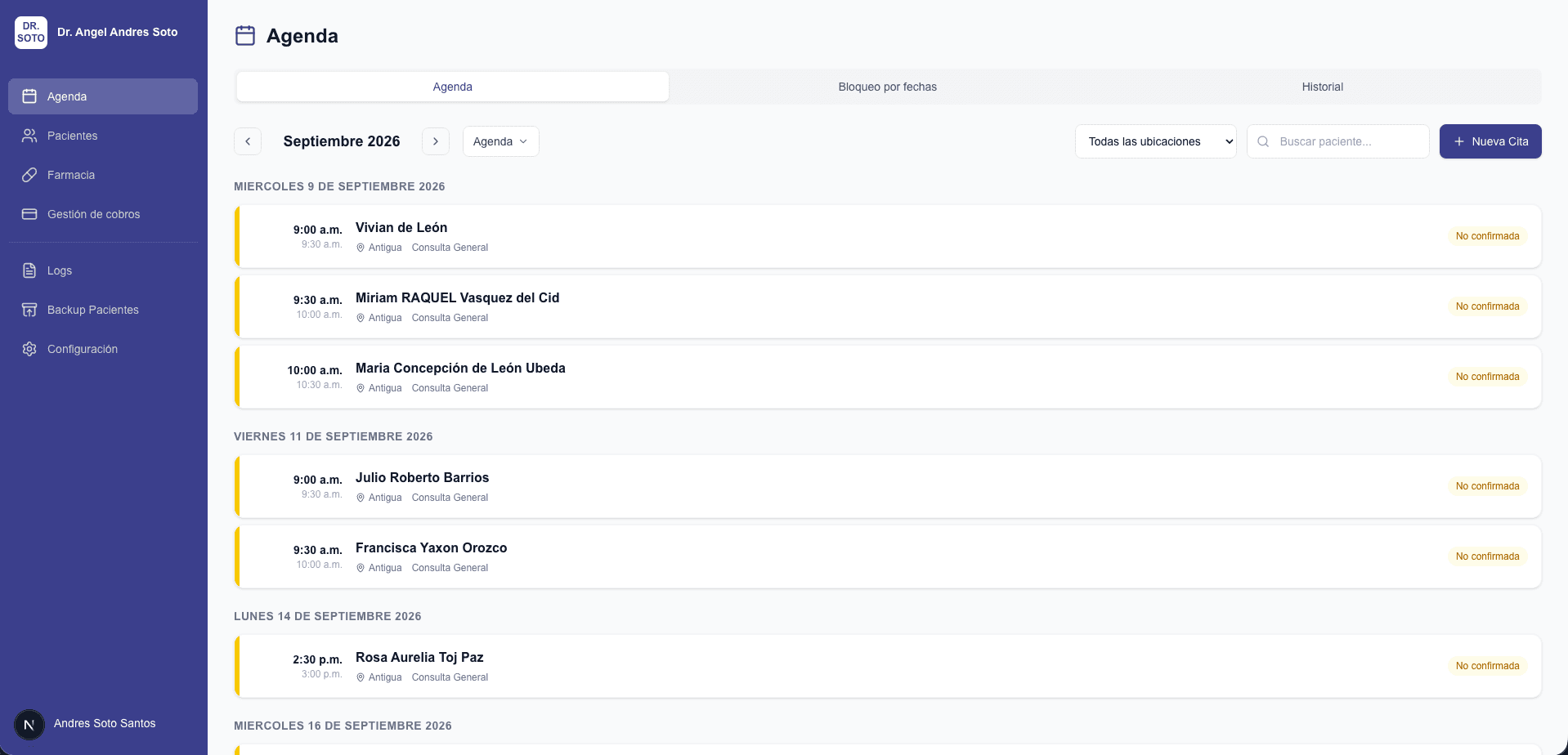
Task: Click No confirmada badge for Julio Roberto Barrios
Action: click(1487, 486)
